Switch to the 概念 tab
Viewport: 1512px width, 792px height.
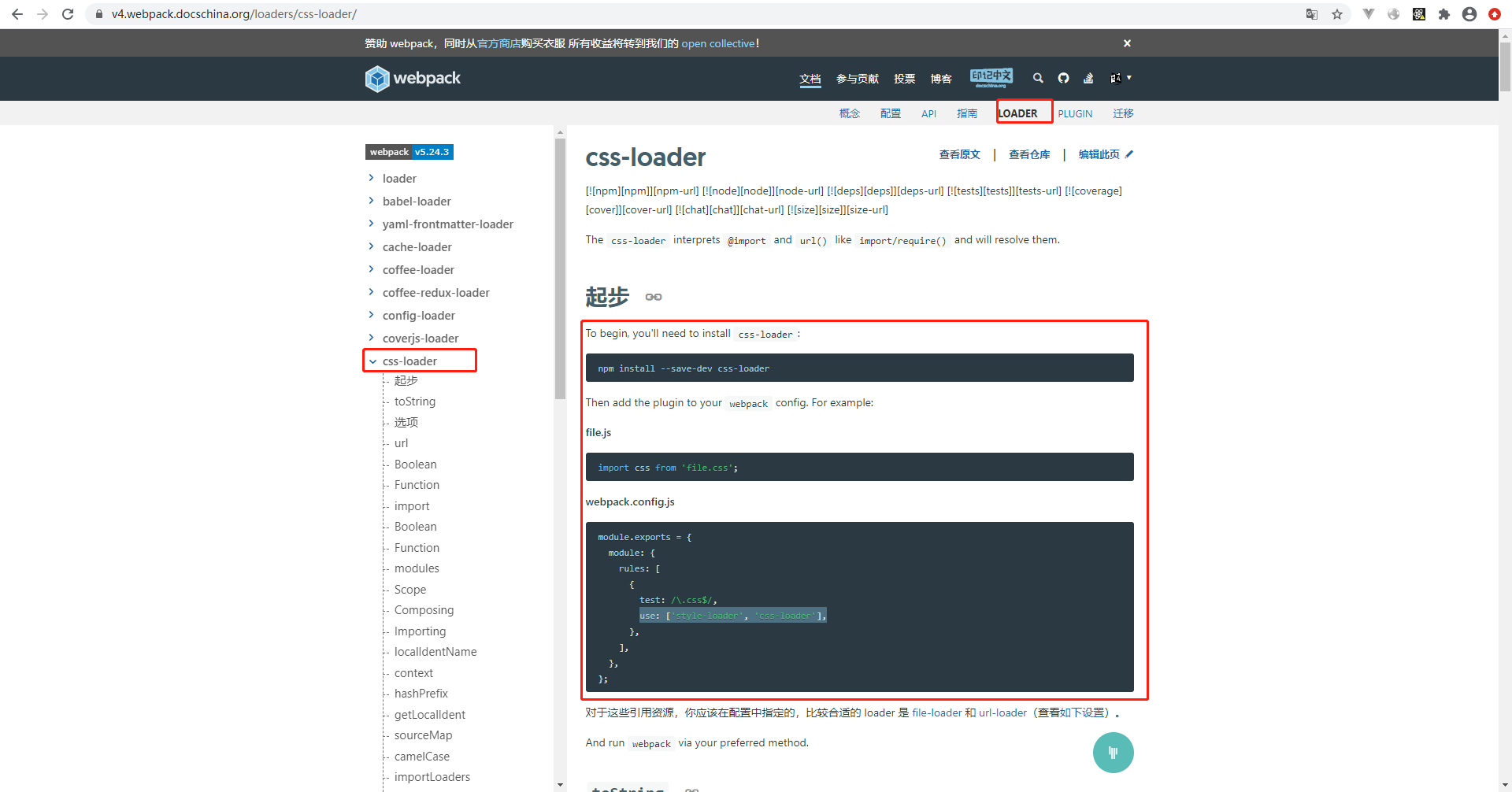850,113
